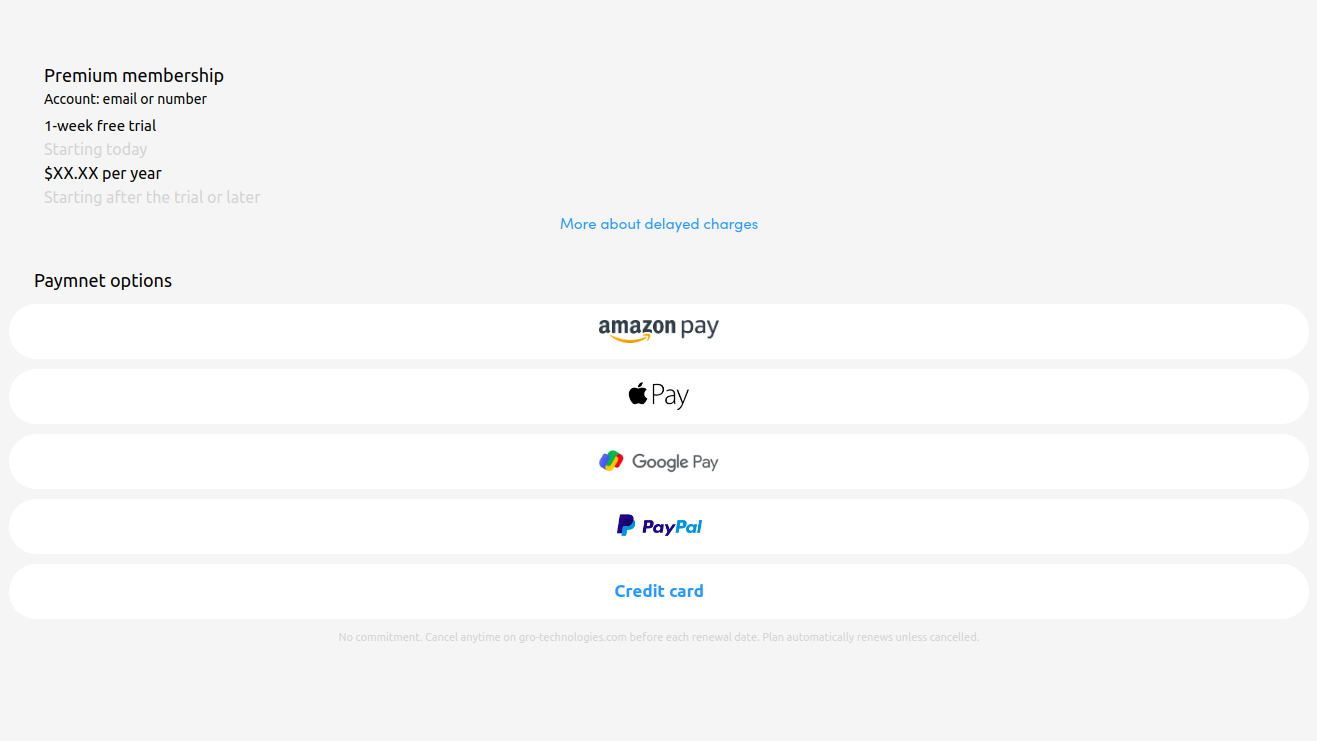Choose the PayPal wordmark text

[672, 527]
